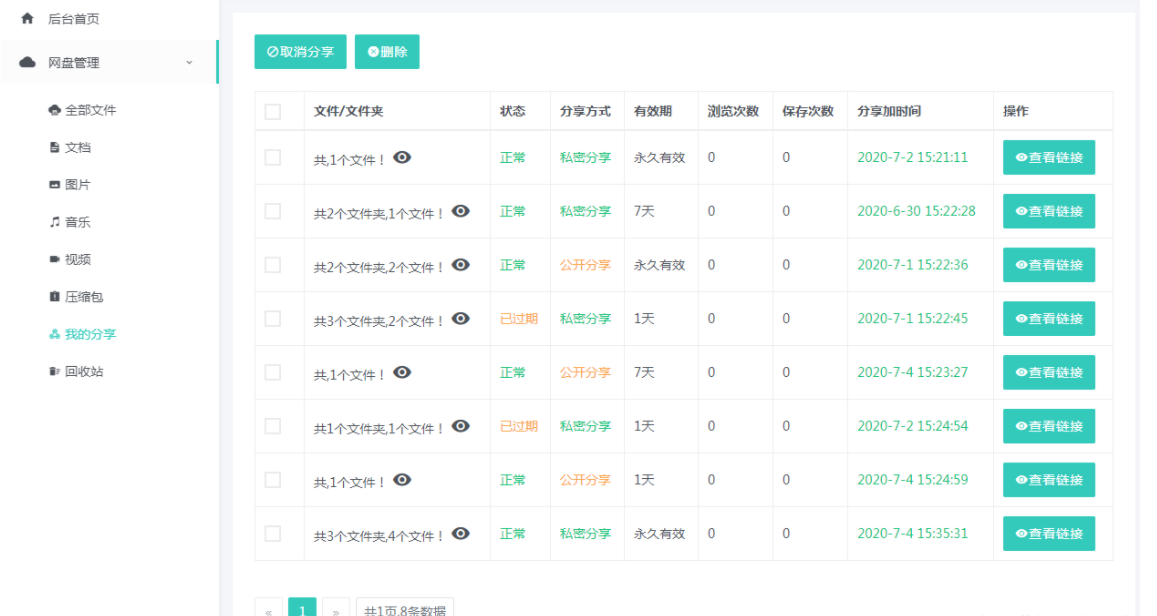1157x616 pixels.
Task: Go to previous page arrow
Action: coord(269,609)
